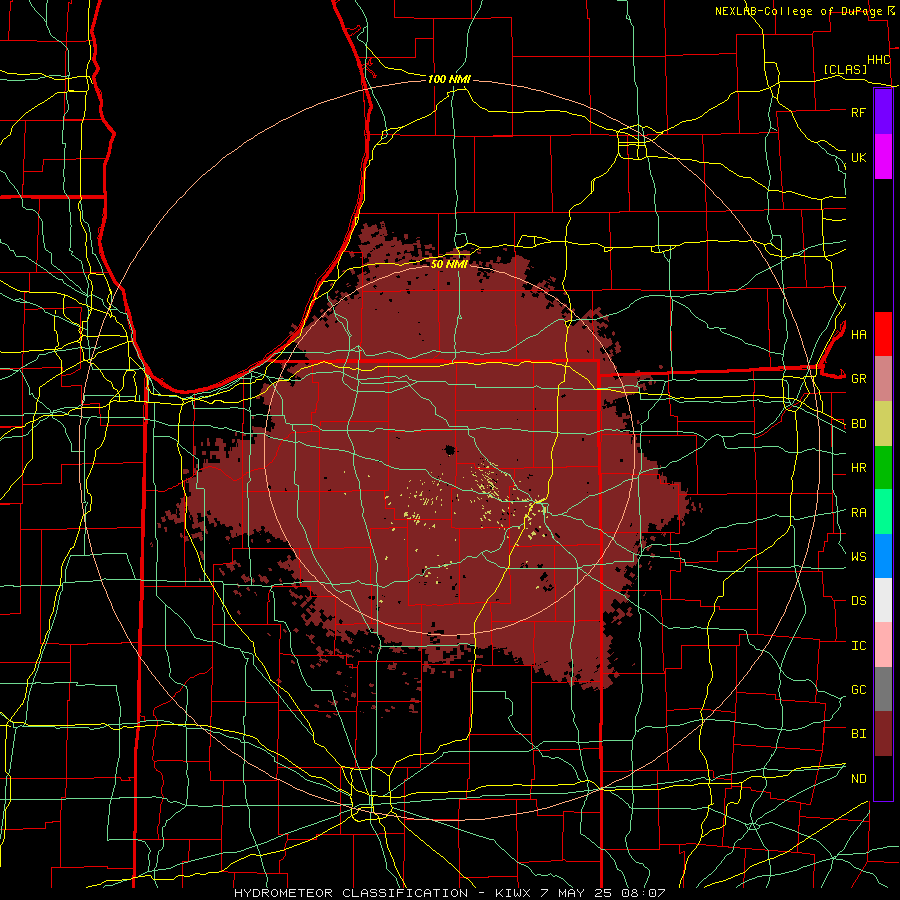Click the HA legend label

coord(858,334)
